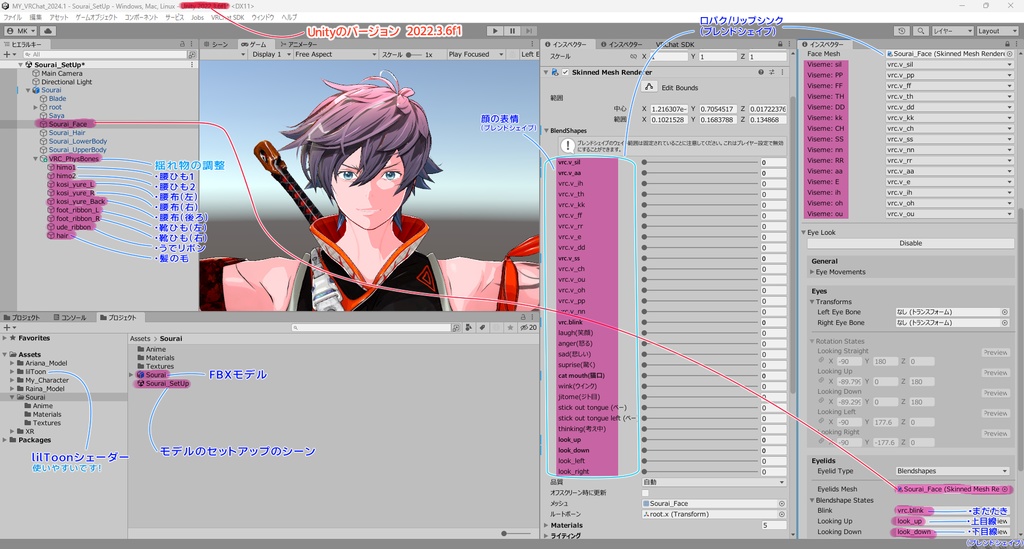1024x549 pixels.
Task: Adjust the game view スケール slider
Action: [x=414, y=55]
